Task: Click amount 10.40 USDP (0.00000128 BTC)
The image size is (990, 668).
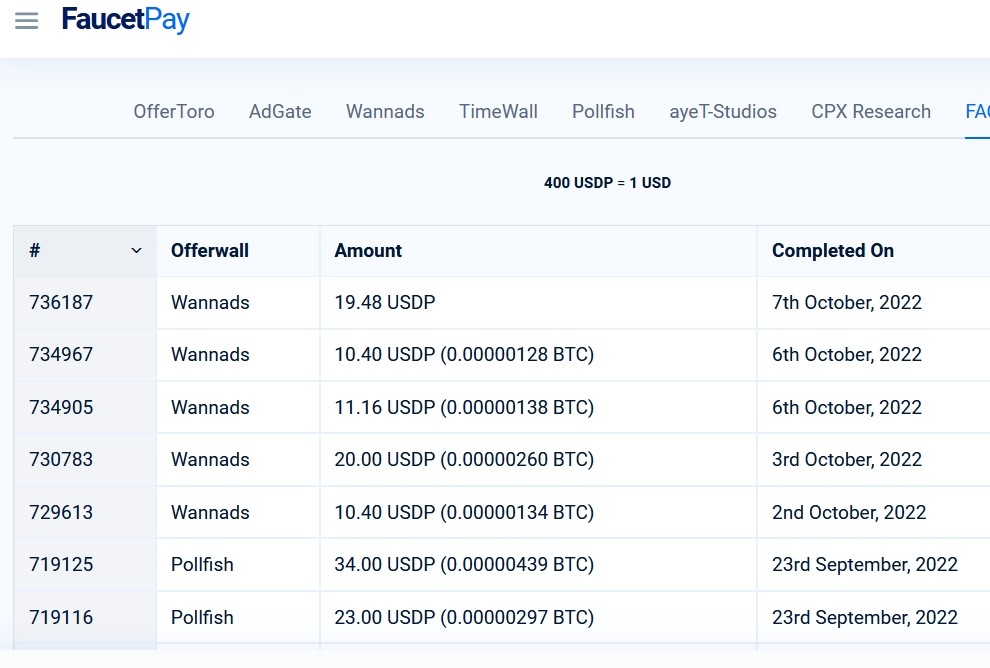Action: [464, 354]
